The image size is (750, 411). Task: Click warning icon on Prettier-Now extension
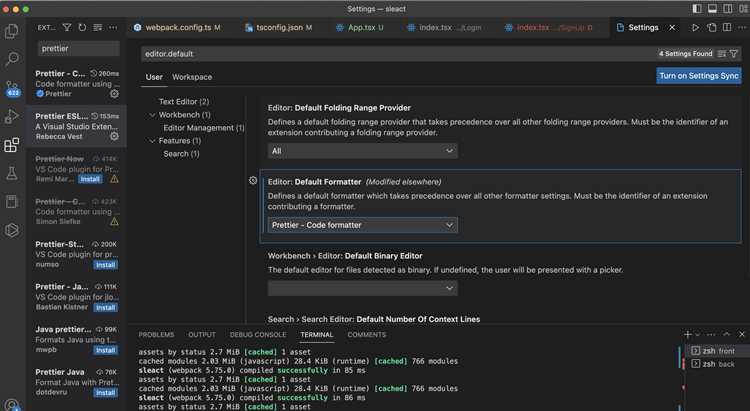coord(114,179)
